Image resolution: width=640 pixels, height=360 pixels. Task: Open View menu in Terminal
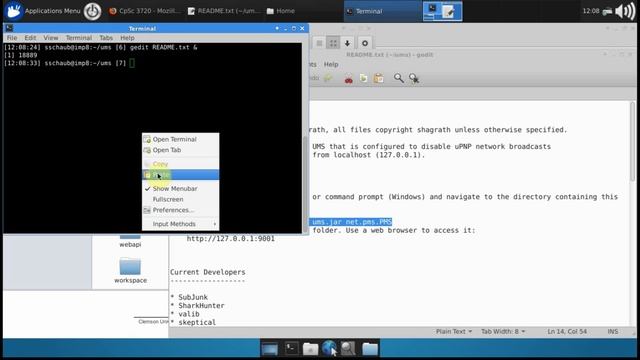(x=51, y=38)
